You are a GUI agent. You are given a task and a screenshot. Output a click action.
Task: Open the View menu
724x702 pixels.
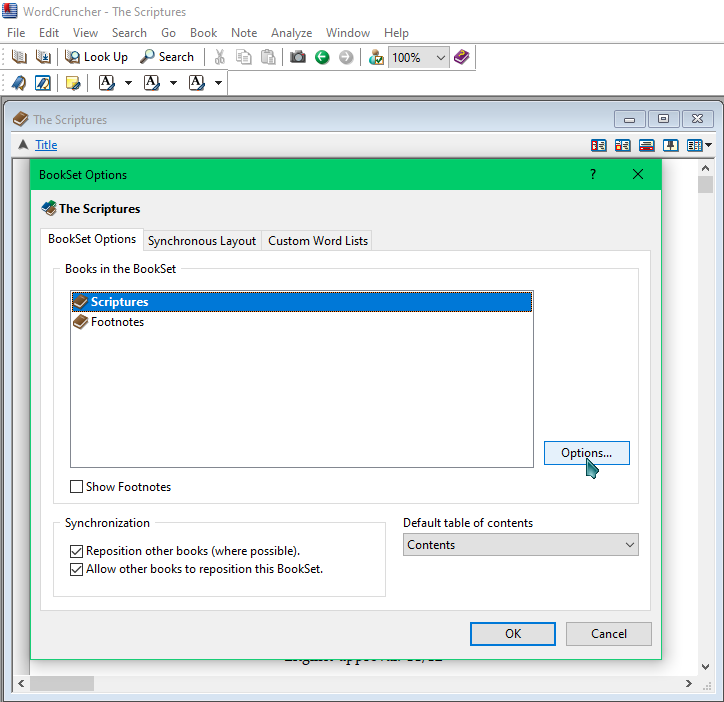coord(85,33)
